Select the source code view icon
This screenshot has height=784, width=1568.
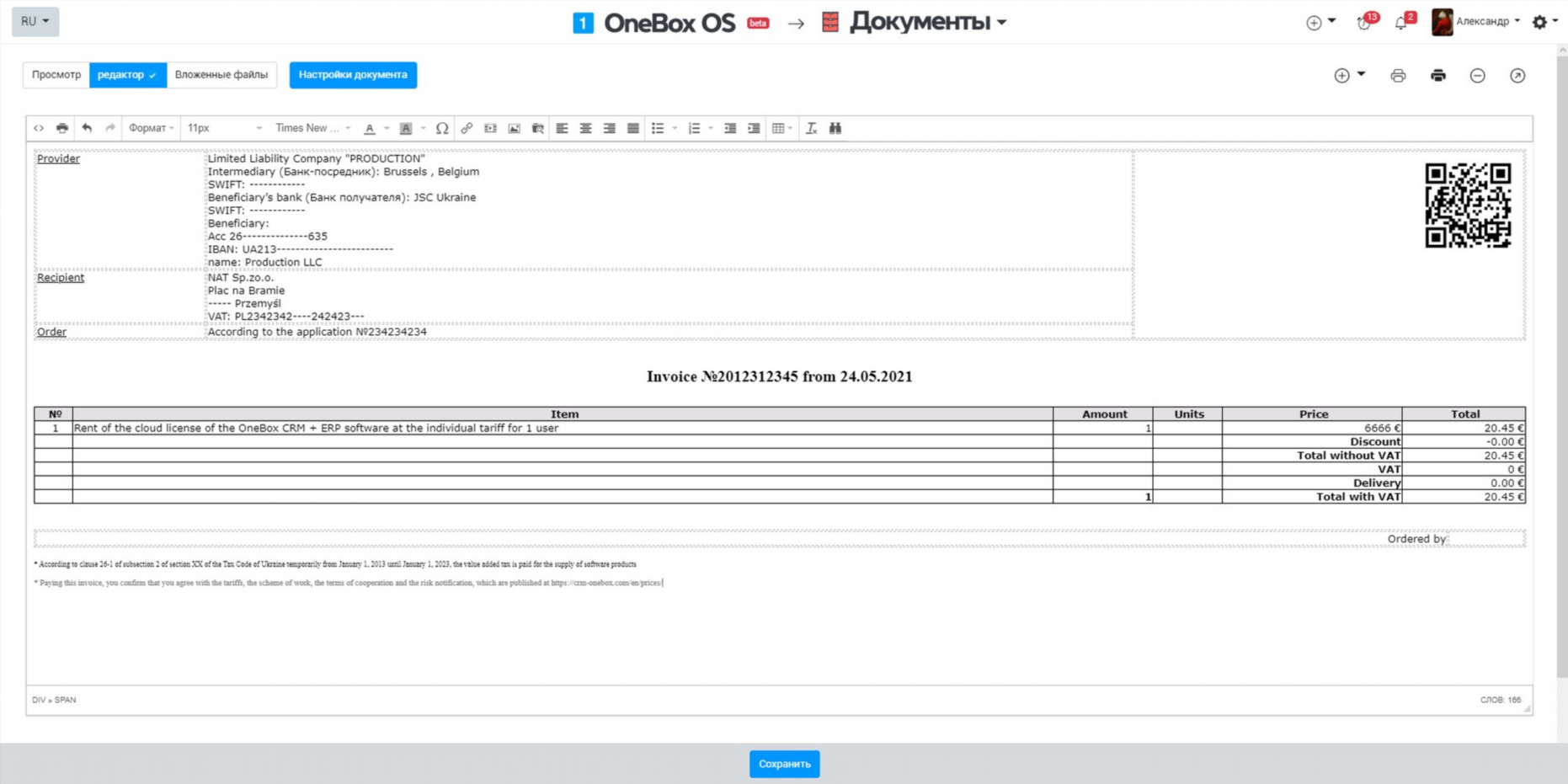click(39, 128)
